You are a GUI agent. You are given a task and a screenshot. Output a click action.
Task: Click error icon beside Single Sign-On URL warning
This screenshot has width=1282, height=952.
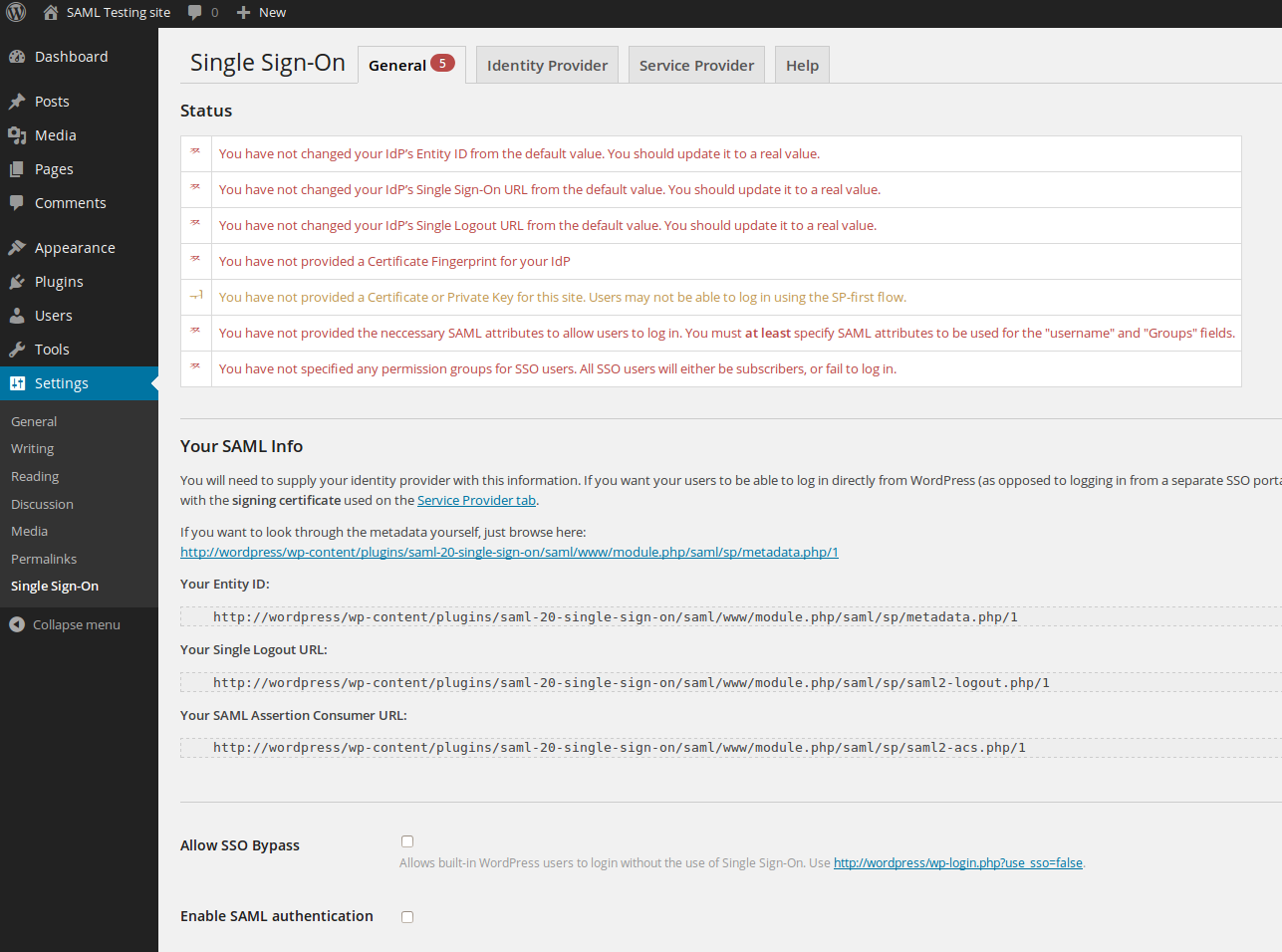pos(195,187)
